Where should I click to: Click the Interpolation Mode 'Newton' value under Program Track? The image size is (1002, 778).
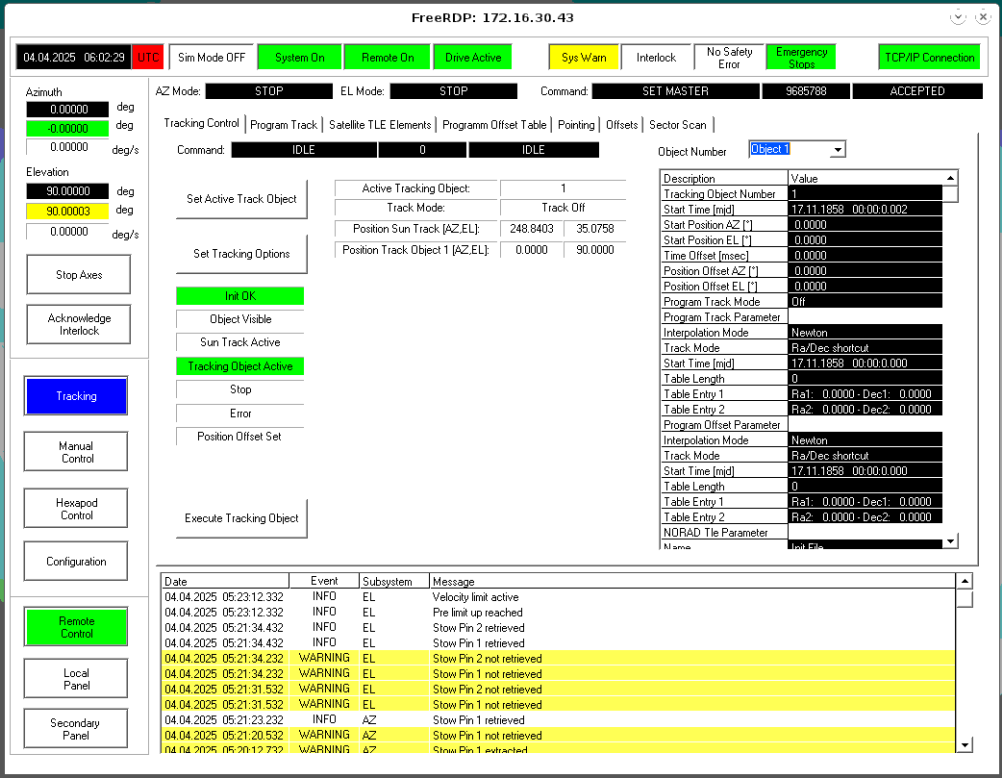coord(865,332)
